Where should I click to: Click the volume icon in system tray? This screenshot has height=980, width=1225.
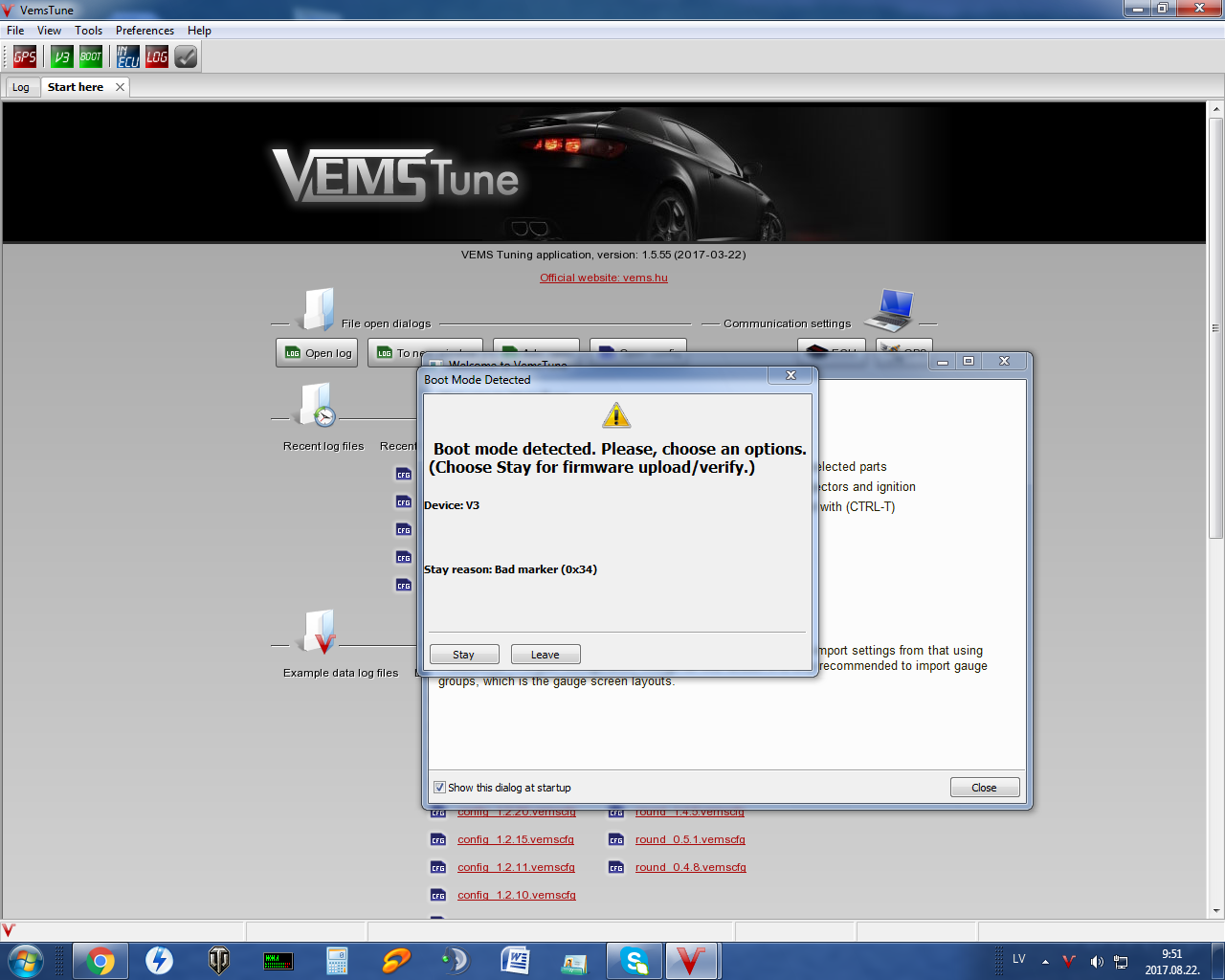coord(1096,962)
